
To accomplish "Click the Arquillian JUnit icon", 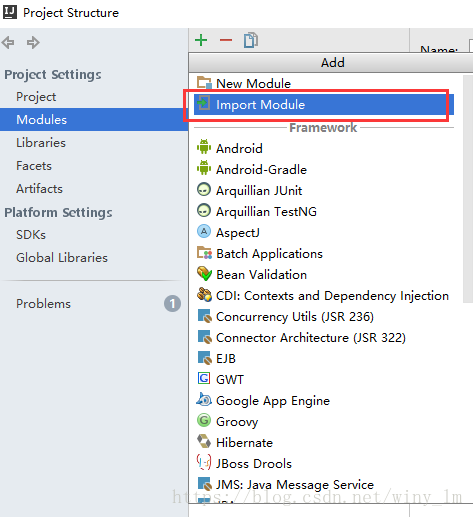I will 204,190.
